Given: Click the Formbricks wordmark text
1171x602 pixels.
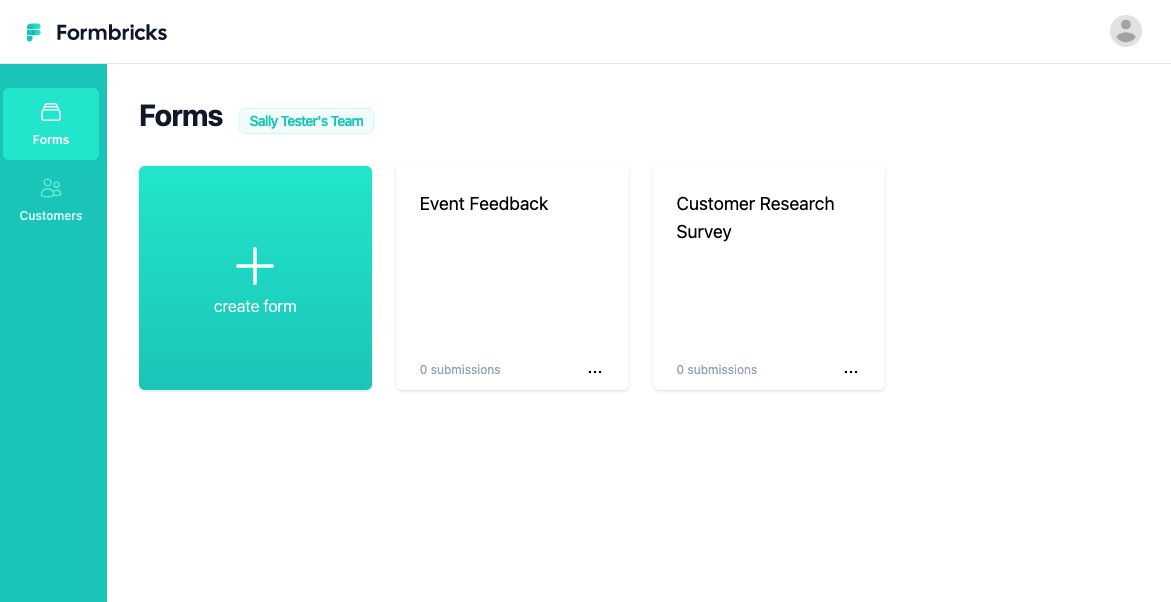Looking at the screenshot, I should click(x=112, y=32).
